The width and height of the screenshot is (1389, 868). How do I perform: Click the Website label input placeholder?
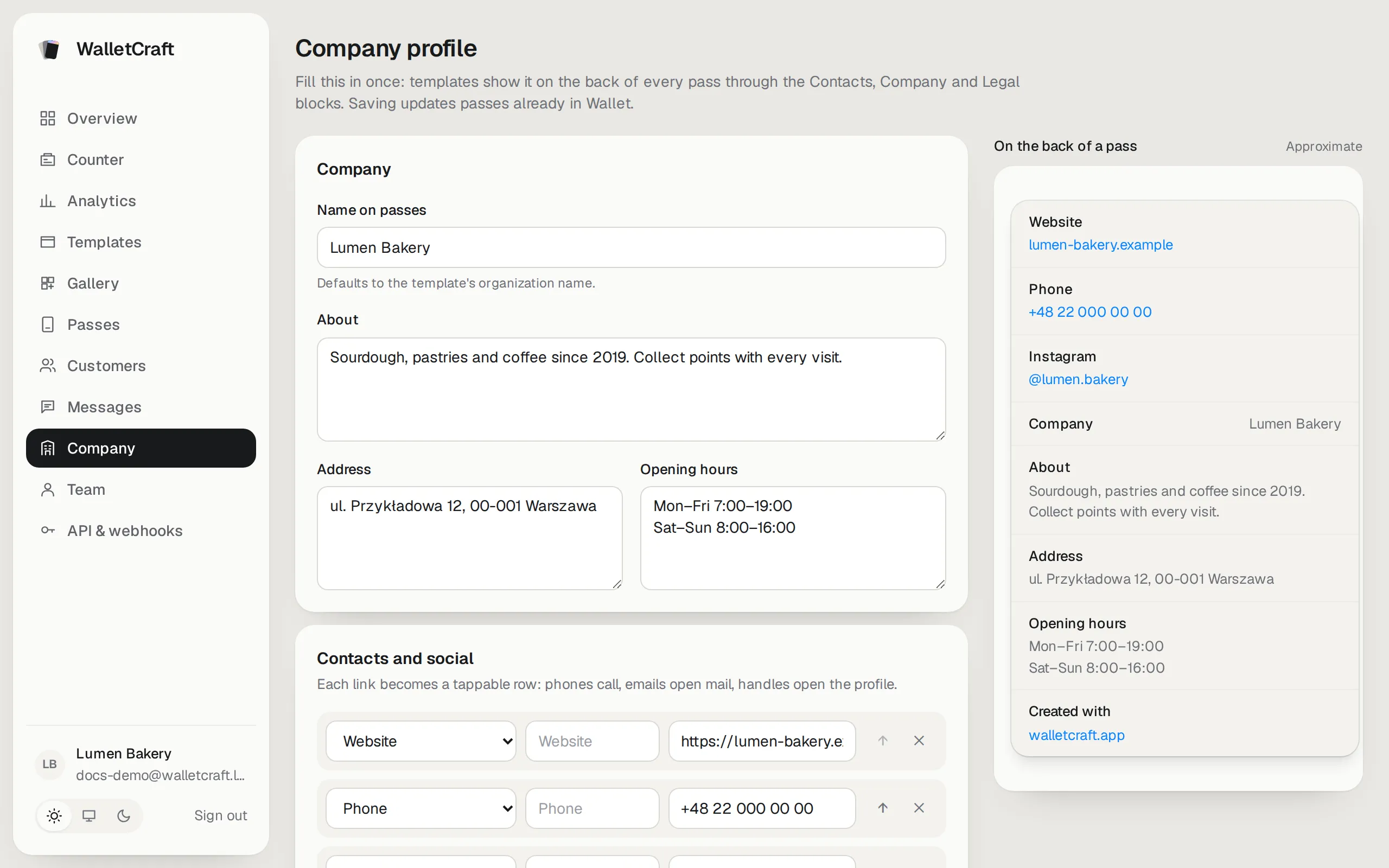click(x=592, y=741)
